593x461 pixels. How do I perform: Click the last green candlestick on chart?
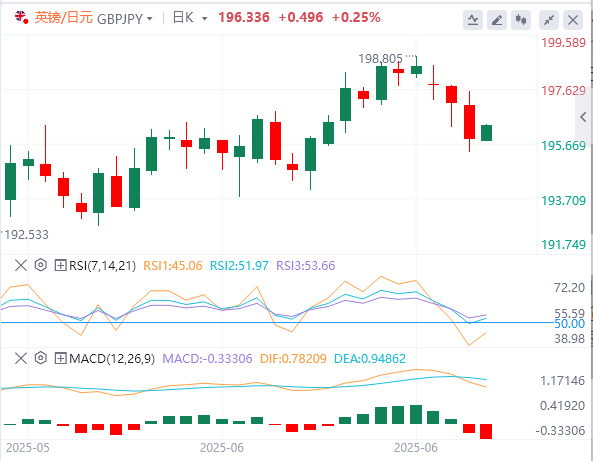coord(486,133)
